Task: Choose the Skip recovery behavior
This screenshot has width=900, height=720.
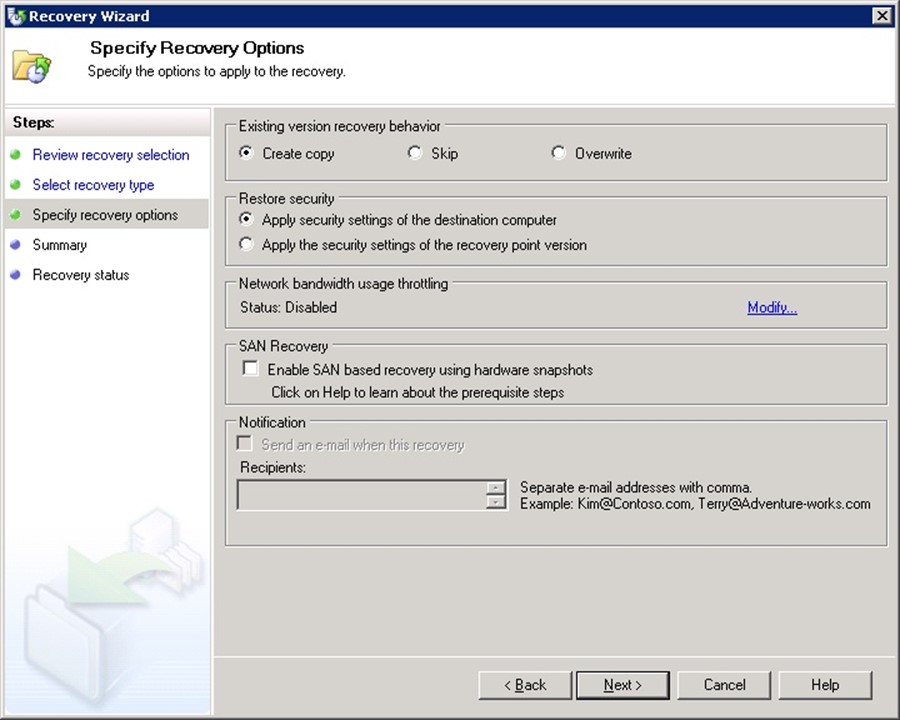Action: tap(415, 154)
